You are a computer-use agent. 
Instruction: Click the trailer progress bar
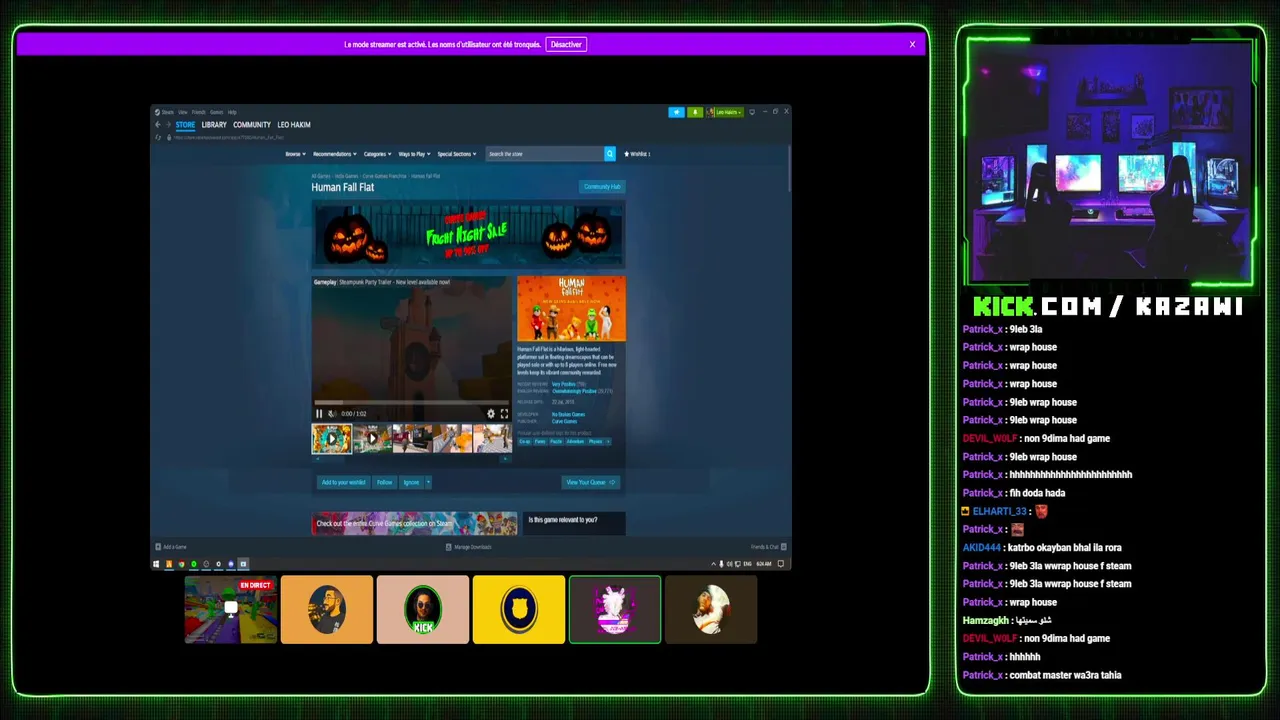pyautogui.click(x=411, y=403)
